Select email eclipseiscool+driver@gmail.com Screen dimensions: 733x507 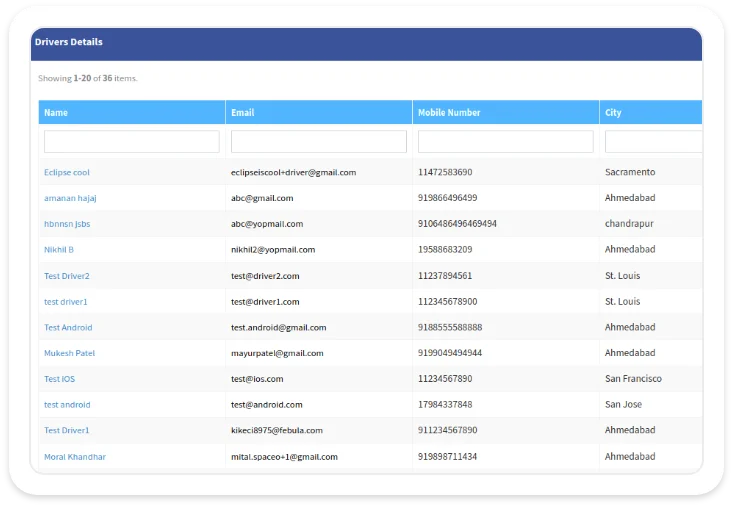[x=293, y=172]
